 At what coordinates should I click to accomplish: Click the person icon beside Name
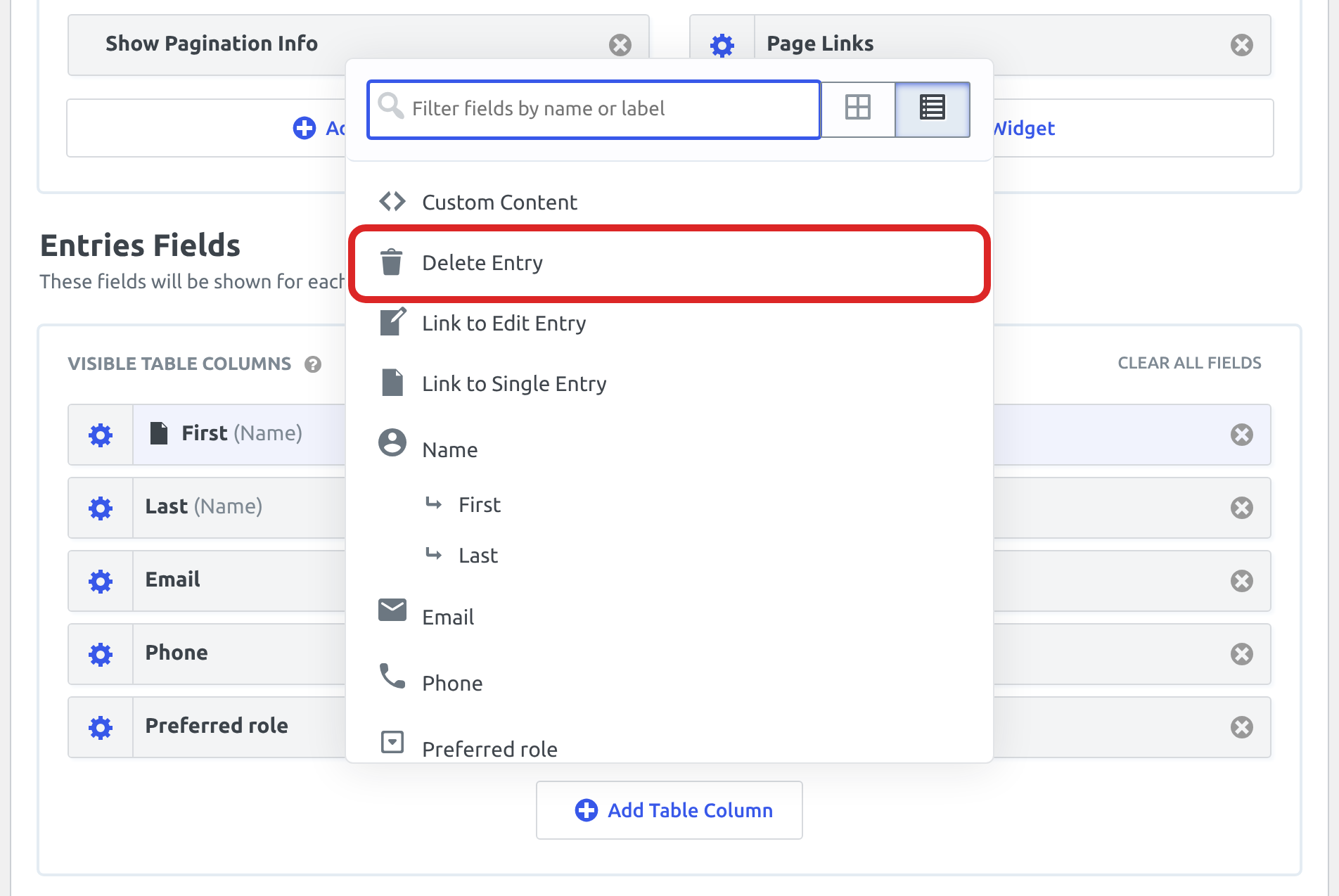coord(392,442)
